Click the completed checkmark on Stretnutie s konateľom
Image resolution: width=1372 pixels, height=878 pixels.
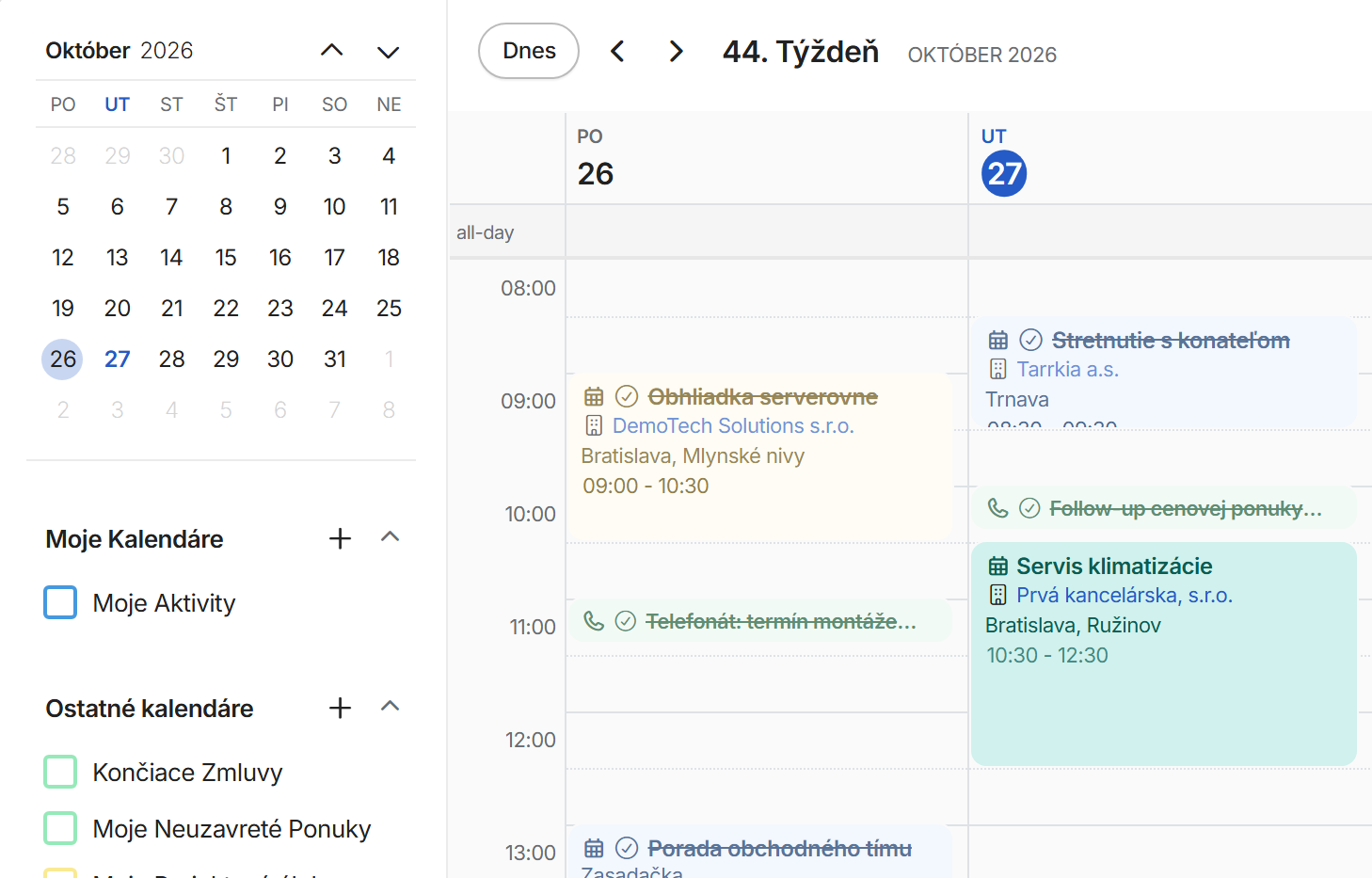click(x=1031, y=340)
